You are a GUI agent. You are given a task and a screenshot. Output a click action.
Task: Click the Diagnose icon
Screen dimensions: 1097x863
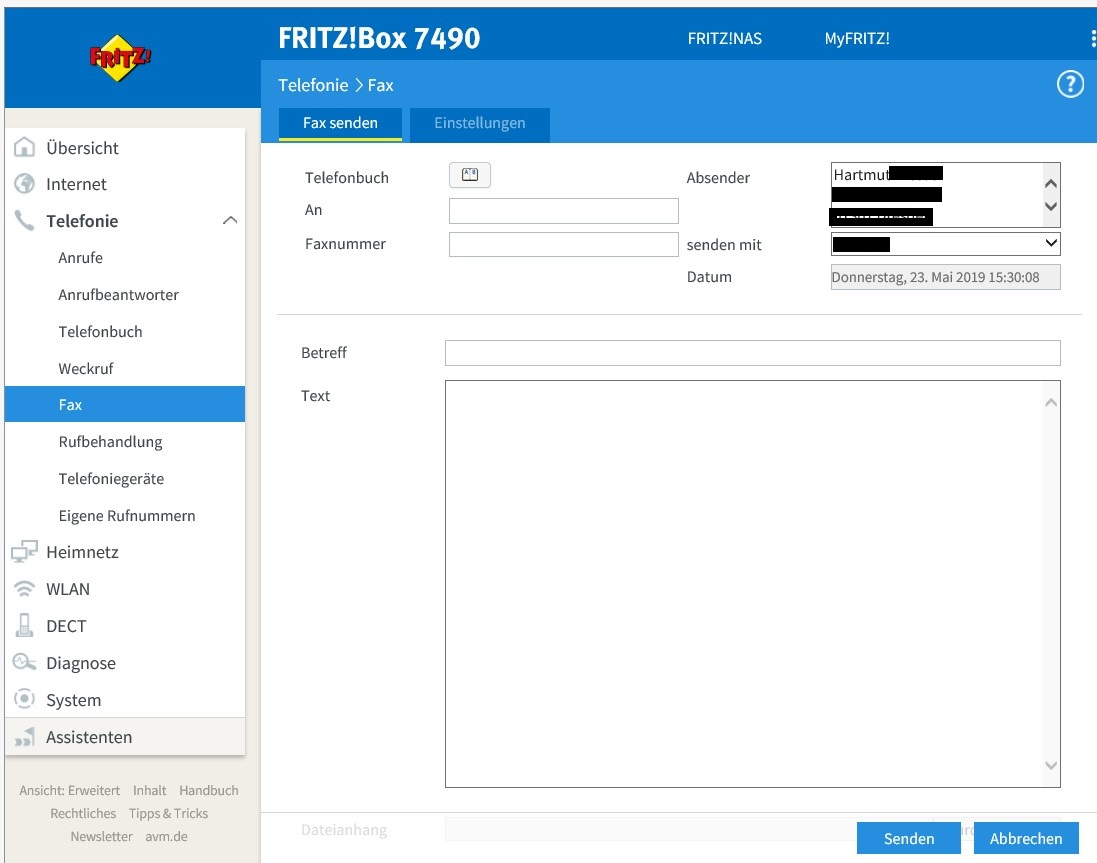tap(24, 662)
